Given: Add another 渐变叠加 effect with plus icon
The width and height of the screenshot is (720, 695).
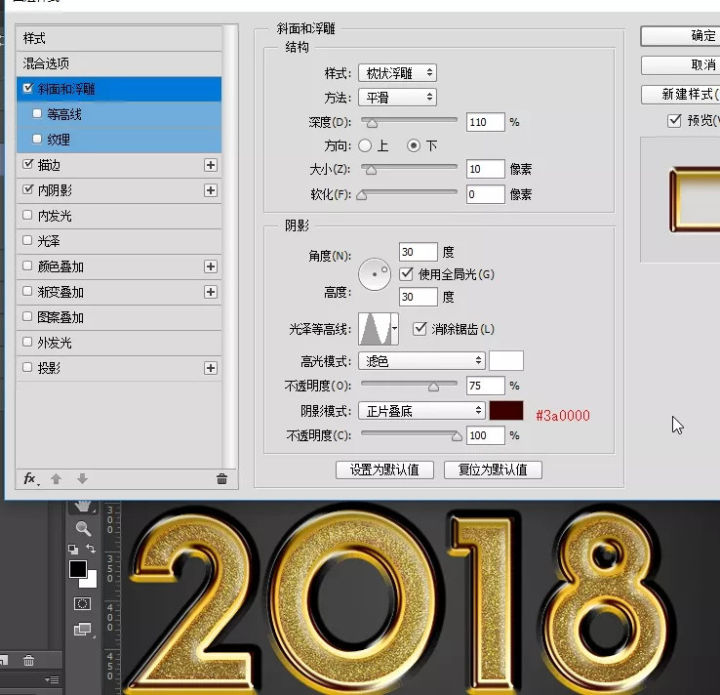Looking at the screenshot, I should click(x=210, y=292).
